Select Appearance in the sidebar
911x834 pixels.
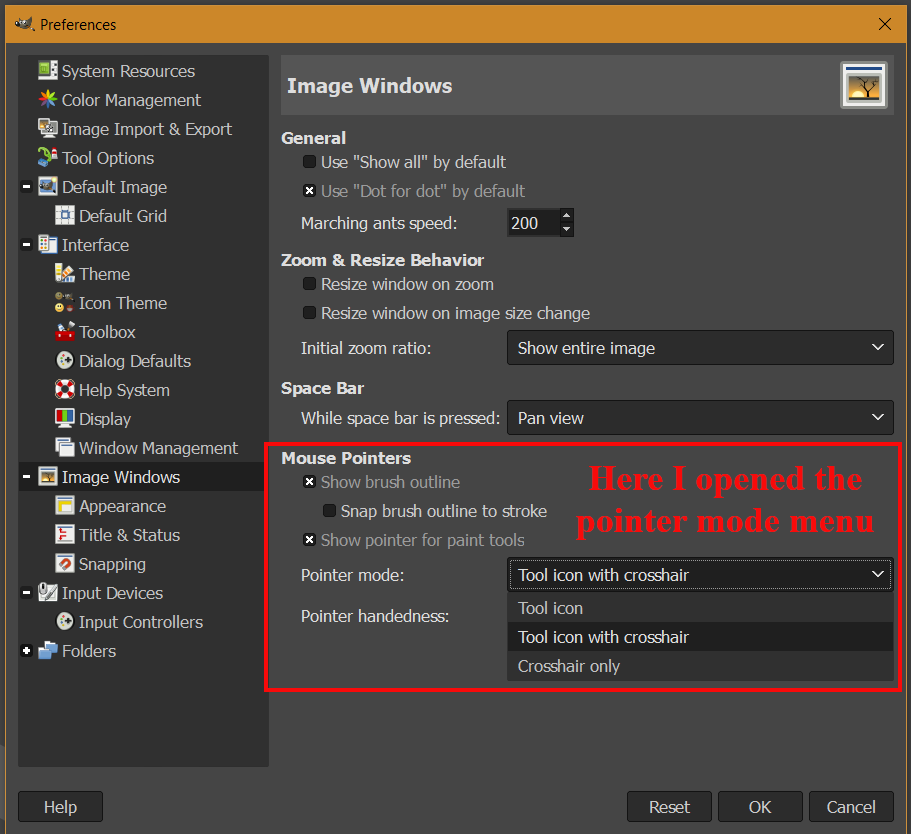[x=123, y=506]
